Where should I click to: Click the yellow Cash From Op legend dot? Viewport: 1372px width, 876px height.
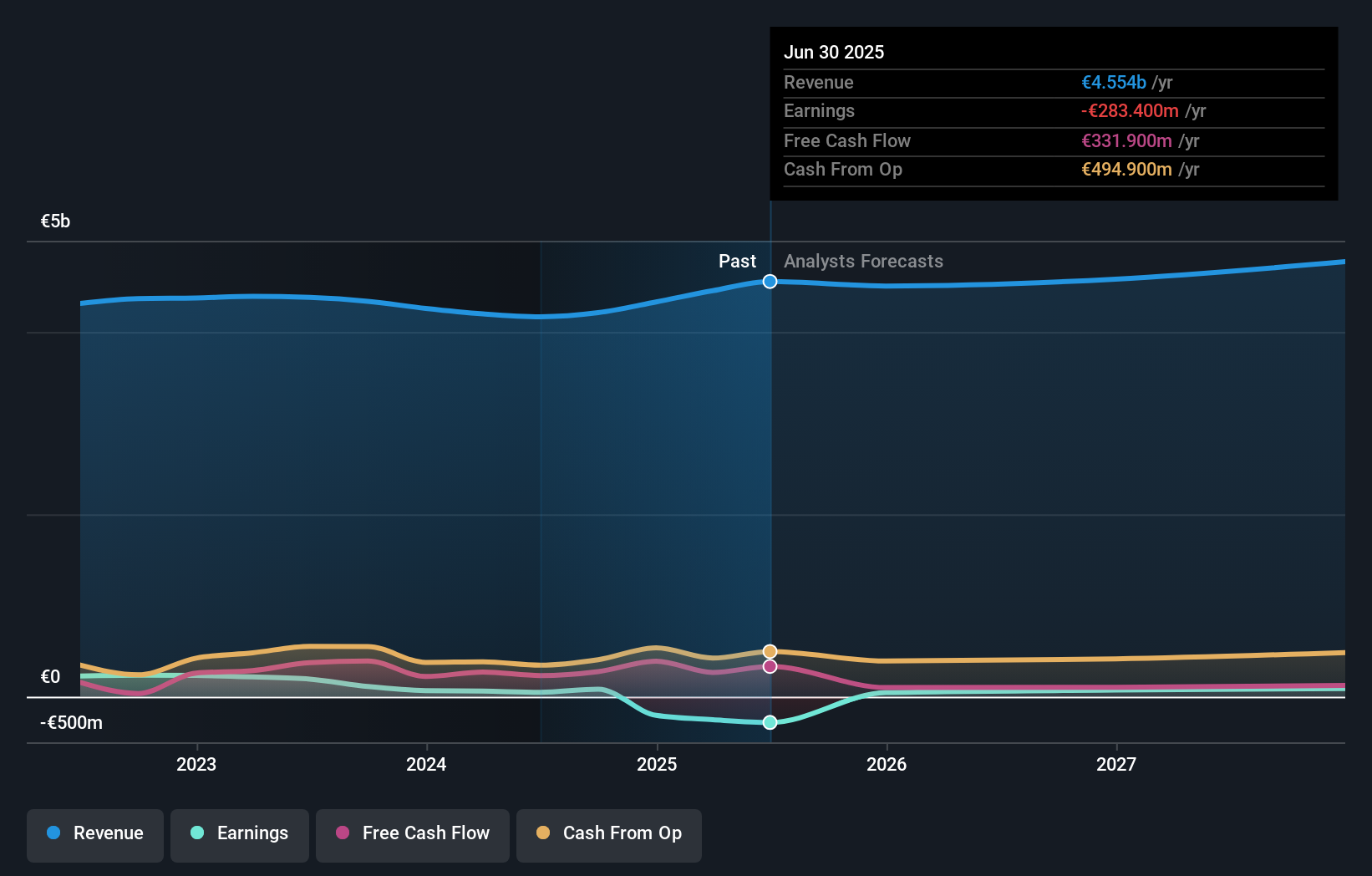click(x=544, y=833)
